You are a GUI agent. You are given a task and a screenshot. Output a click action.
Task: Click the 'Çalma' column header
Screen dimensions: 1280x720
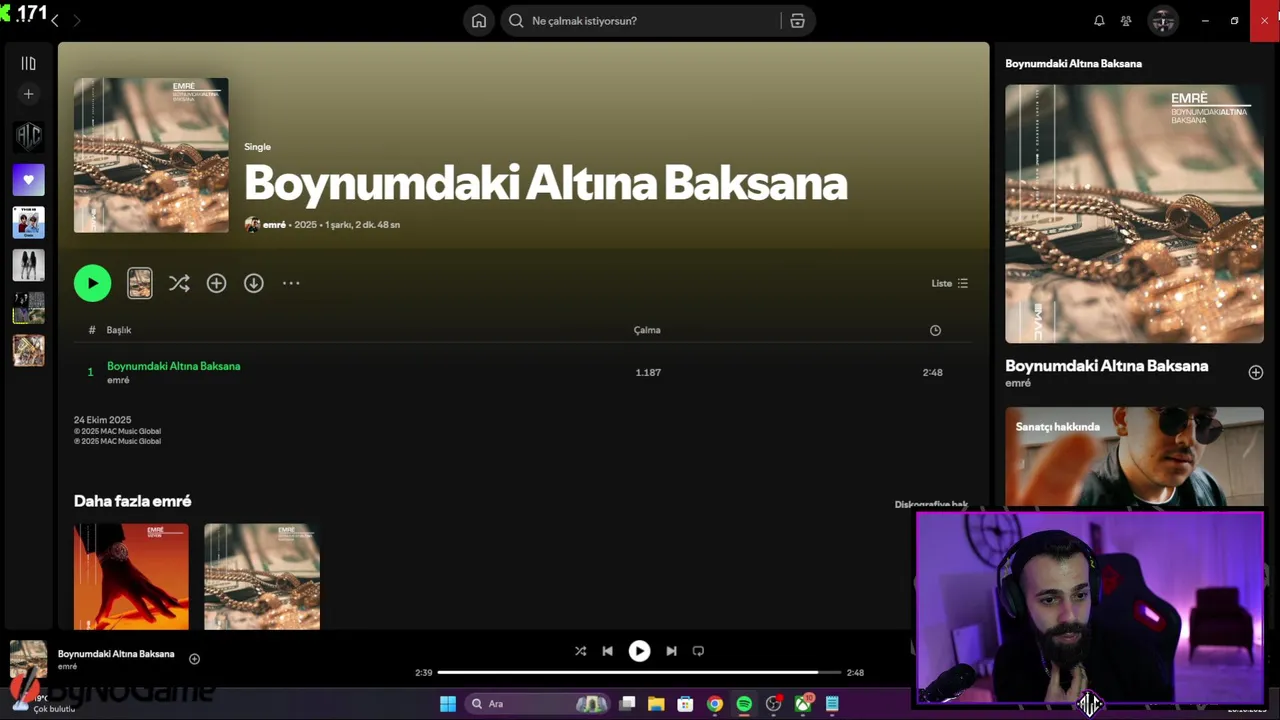pos(647,330)
